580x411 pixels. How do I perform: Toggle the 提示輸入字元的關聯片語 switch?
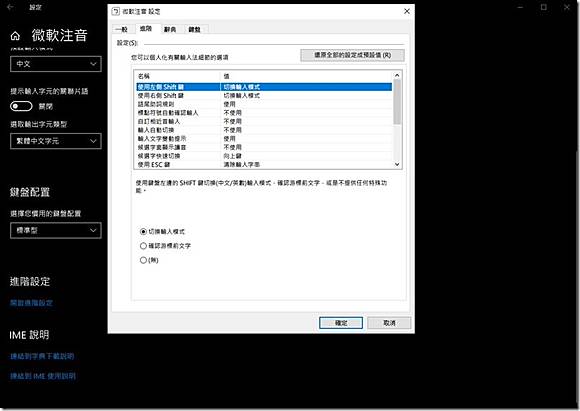[21, 107]
